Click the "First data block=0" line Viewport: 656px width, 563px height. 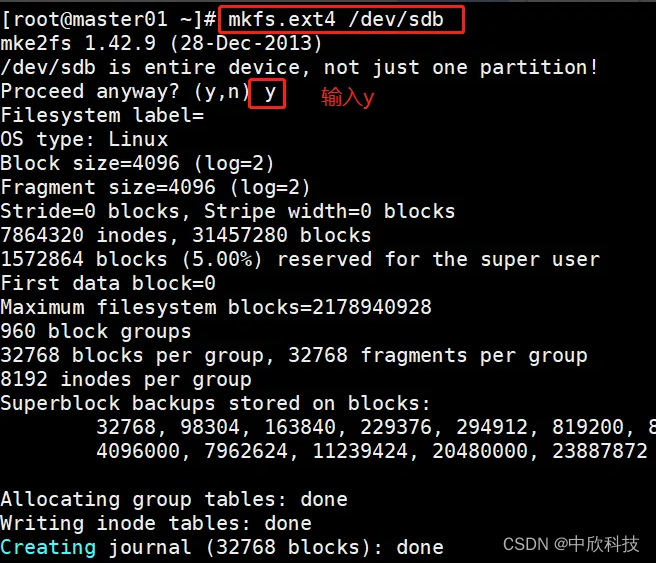[108, 283]
